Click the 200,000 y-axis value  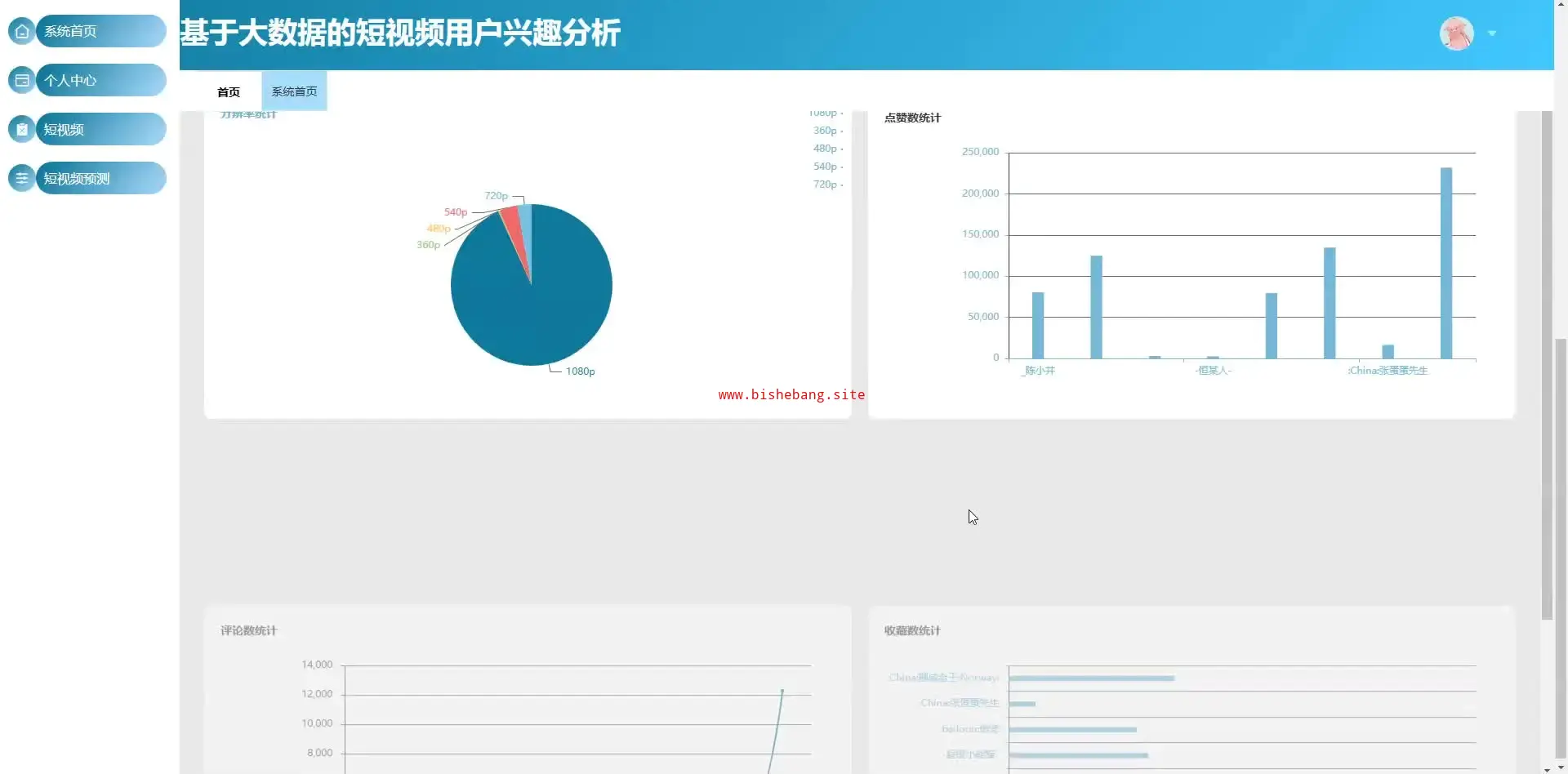point(980,193)
